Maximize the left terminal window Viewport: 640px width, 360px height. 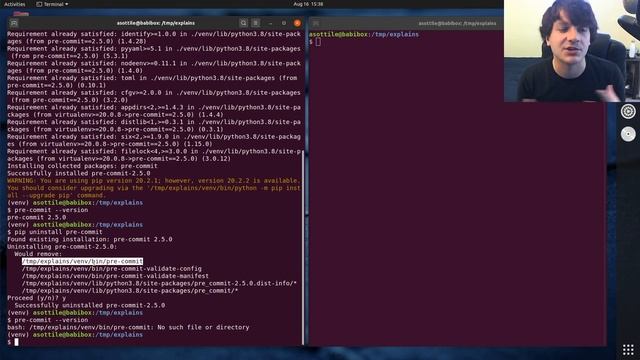click(x=284, y=23)
